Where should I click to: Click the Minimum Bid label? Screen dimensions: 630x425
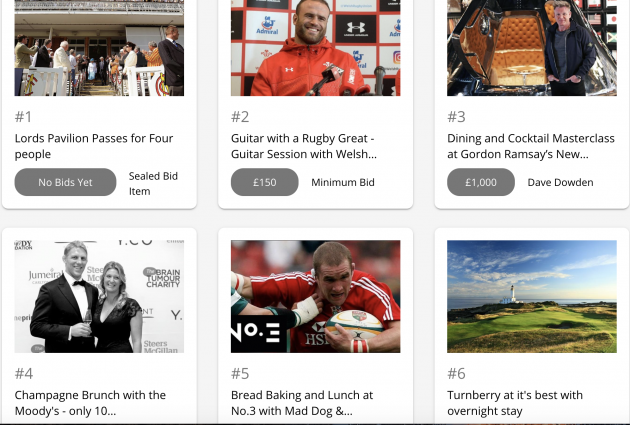click(x=343, y=182)
